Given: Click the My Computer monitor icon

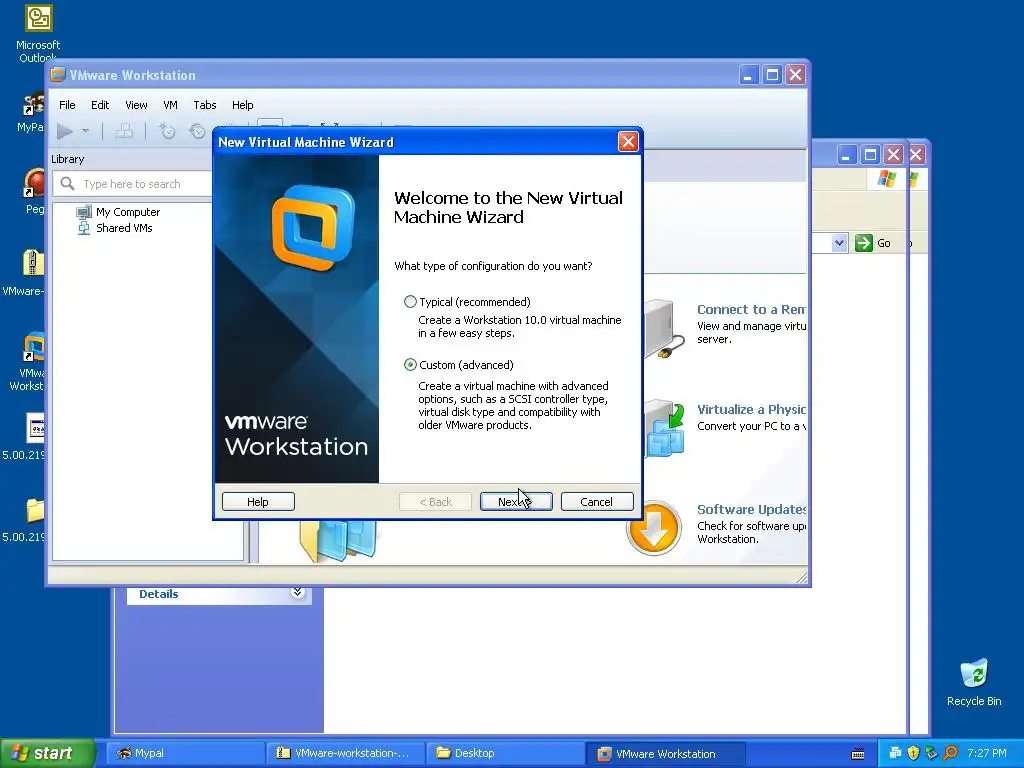Looking at the screenshot, I should click(84, 212).
